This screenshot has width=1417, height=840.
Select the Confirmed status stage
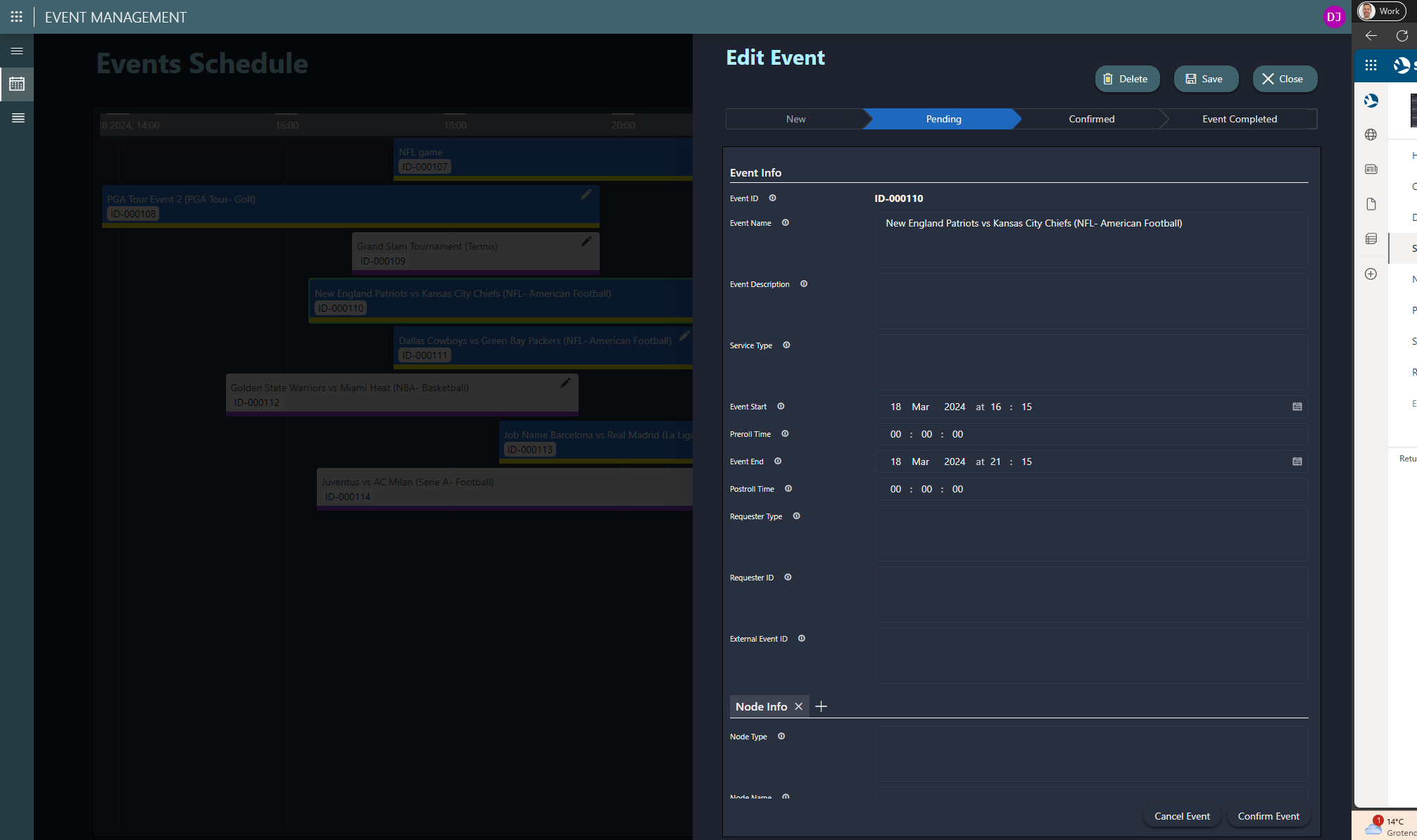1091,119
